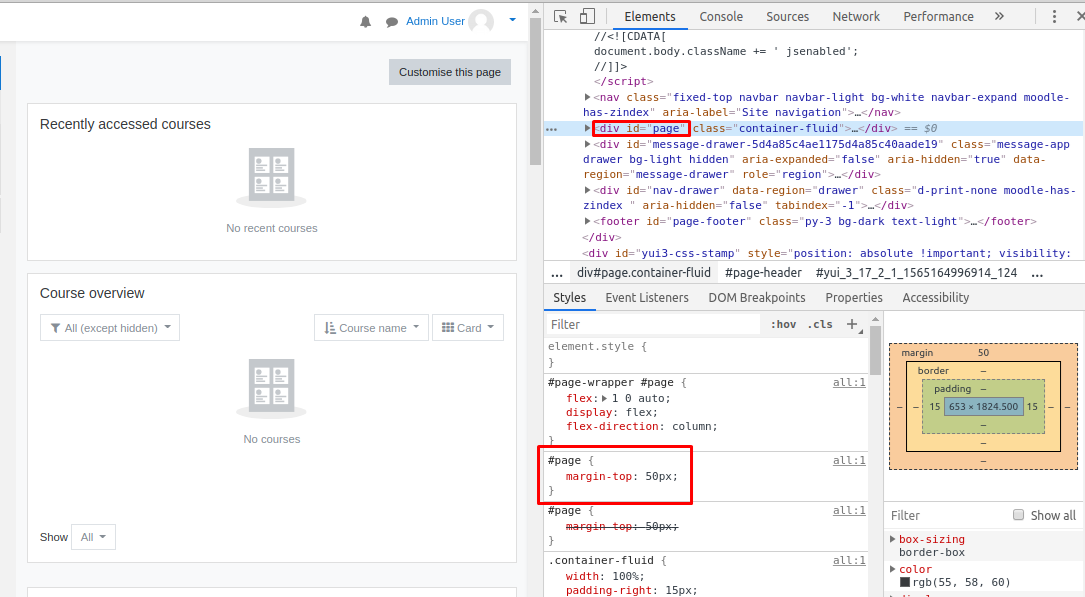1085x597 pixels.
Task: Open the Properties pane tab
Action: (854, 297)
